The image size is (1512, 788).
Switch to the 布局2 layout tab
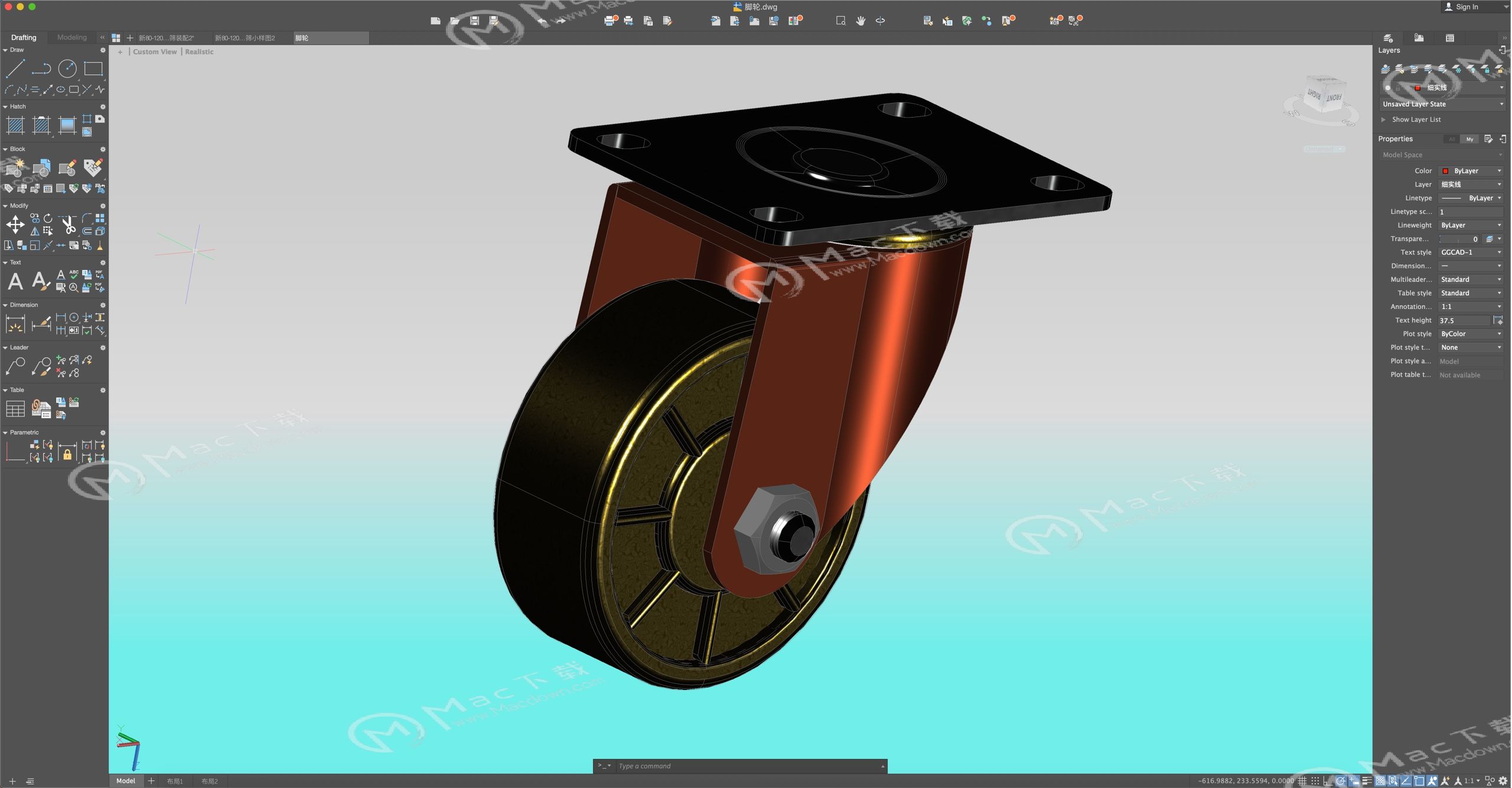pyautogui.click(x=210, y=781)
